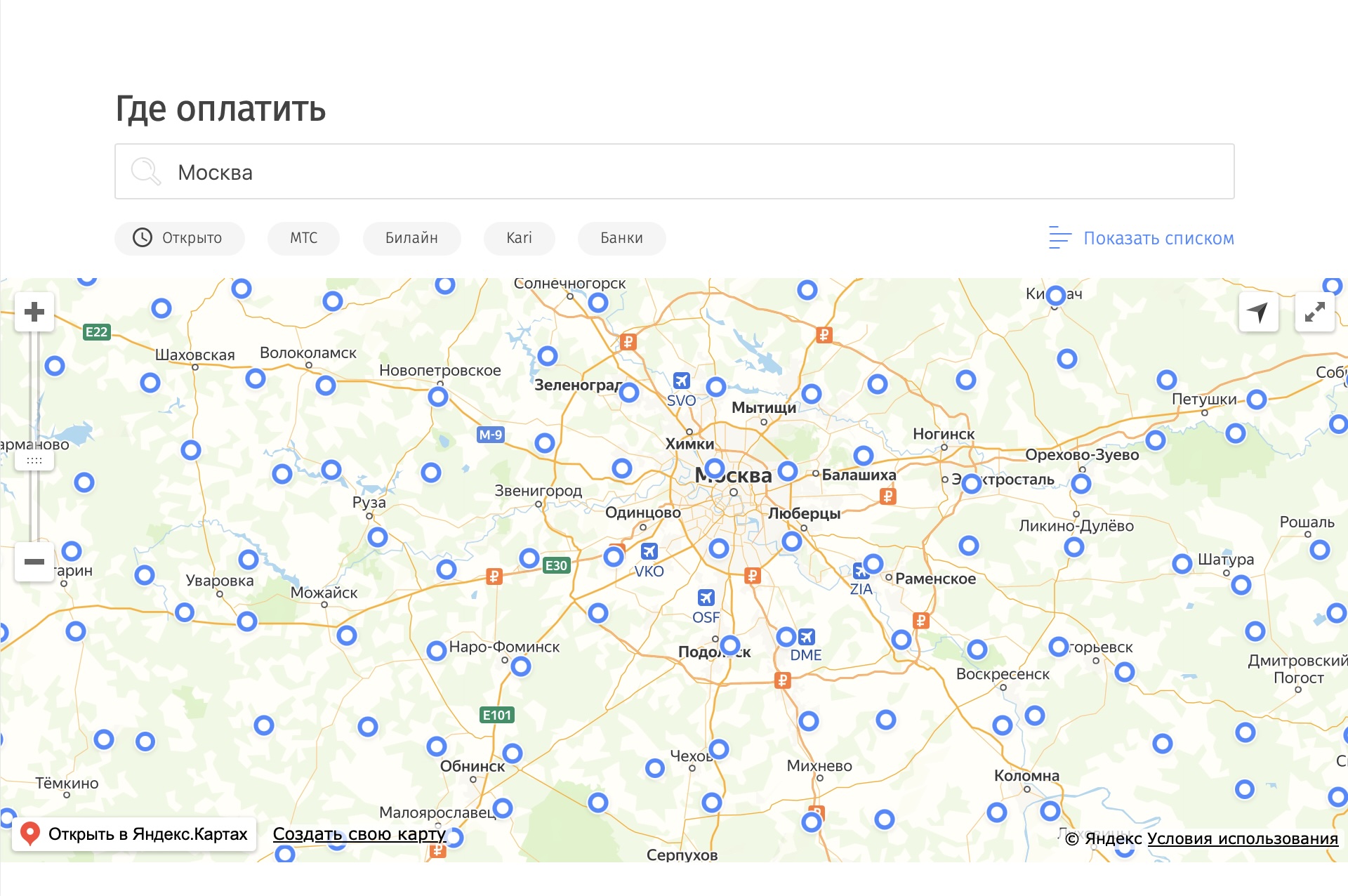Select payment marker at Зеленоград
This screenshot has width=1348, height=896.
pyautogui.click(x=629, y=393)
